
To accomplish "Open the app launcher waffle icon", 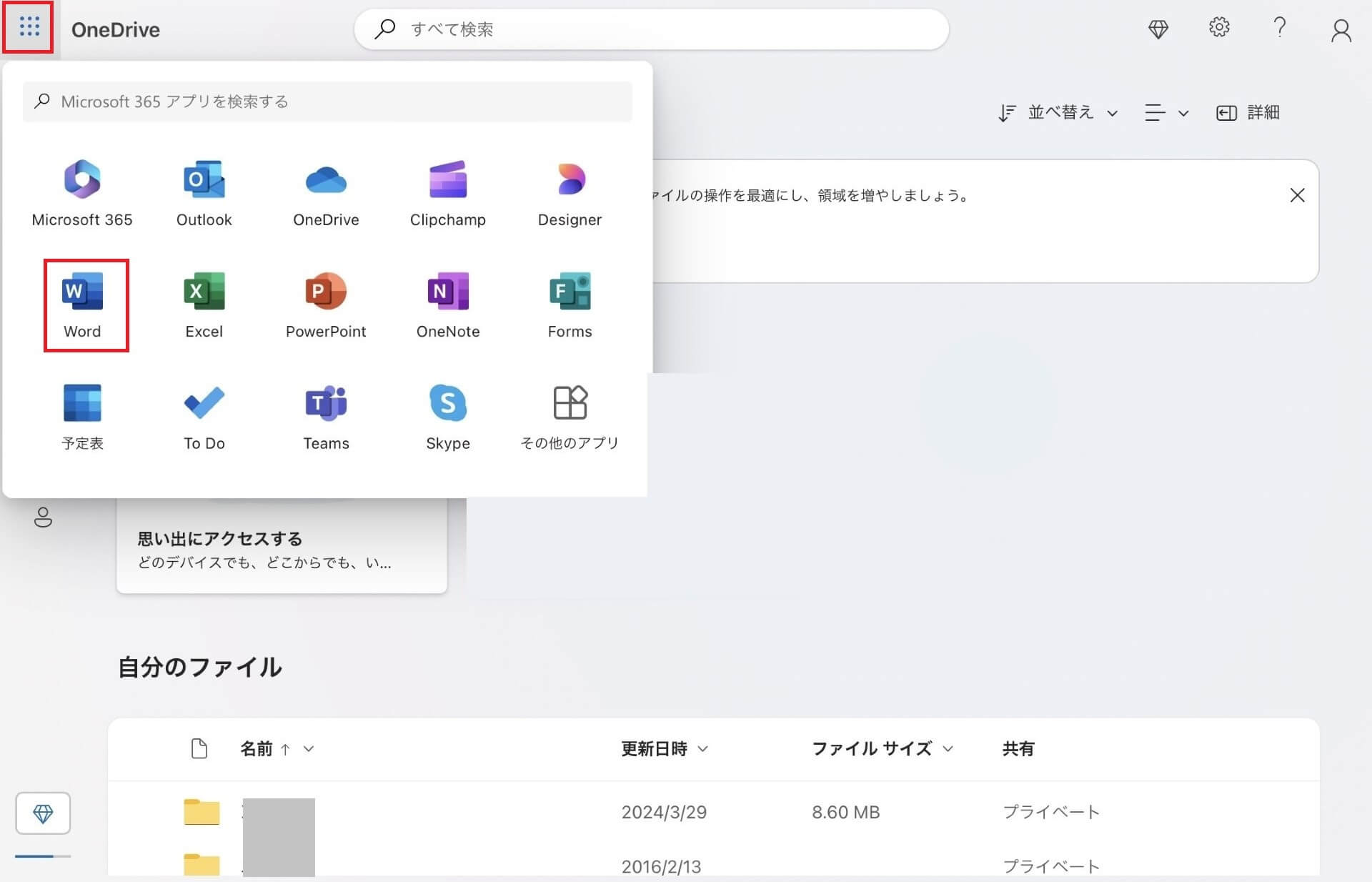I will [29, 27].
